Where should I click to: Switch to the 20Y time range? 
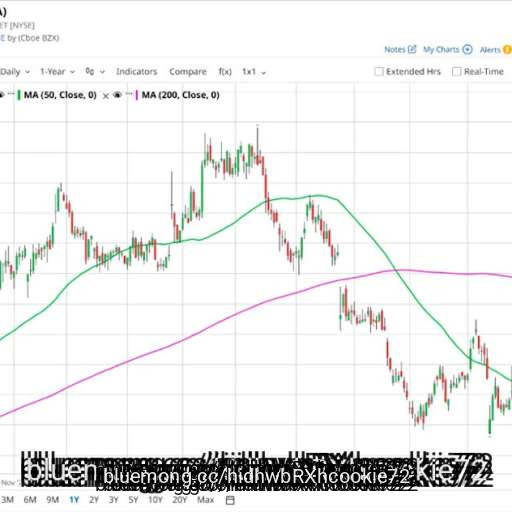click(180, 500)
